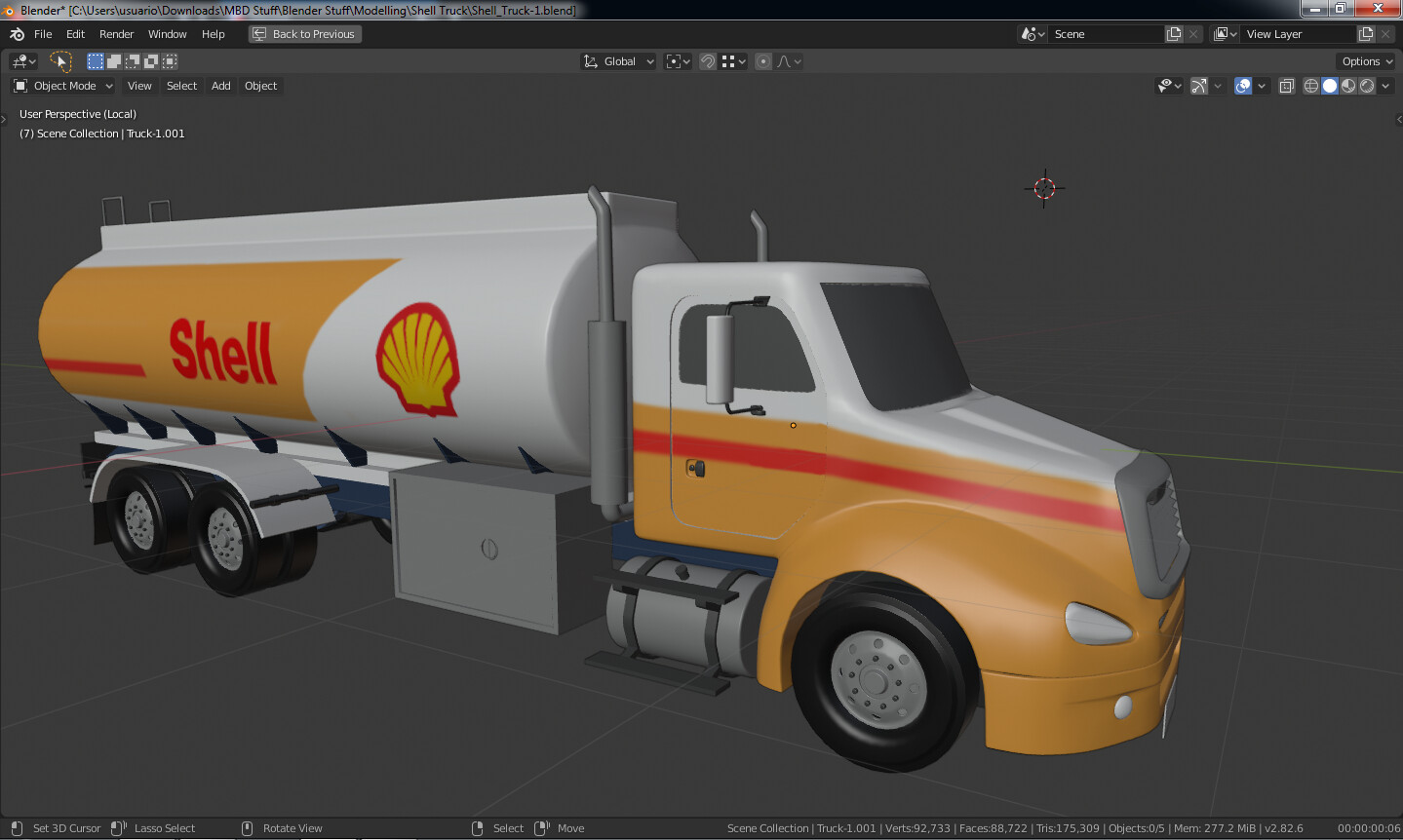Image resolution: width=1403 pixels, height=840 pixels.
Task: Click '(7) Scene Collection | Truck-1.001' text
Action: coord(102,134)
